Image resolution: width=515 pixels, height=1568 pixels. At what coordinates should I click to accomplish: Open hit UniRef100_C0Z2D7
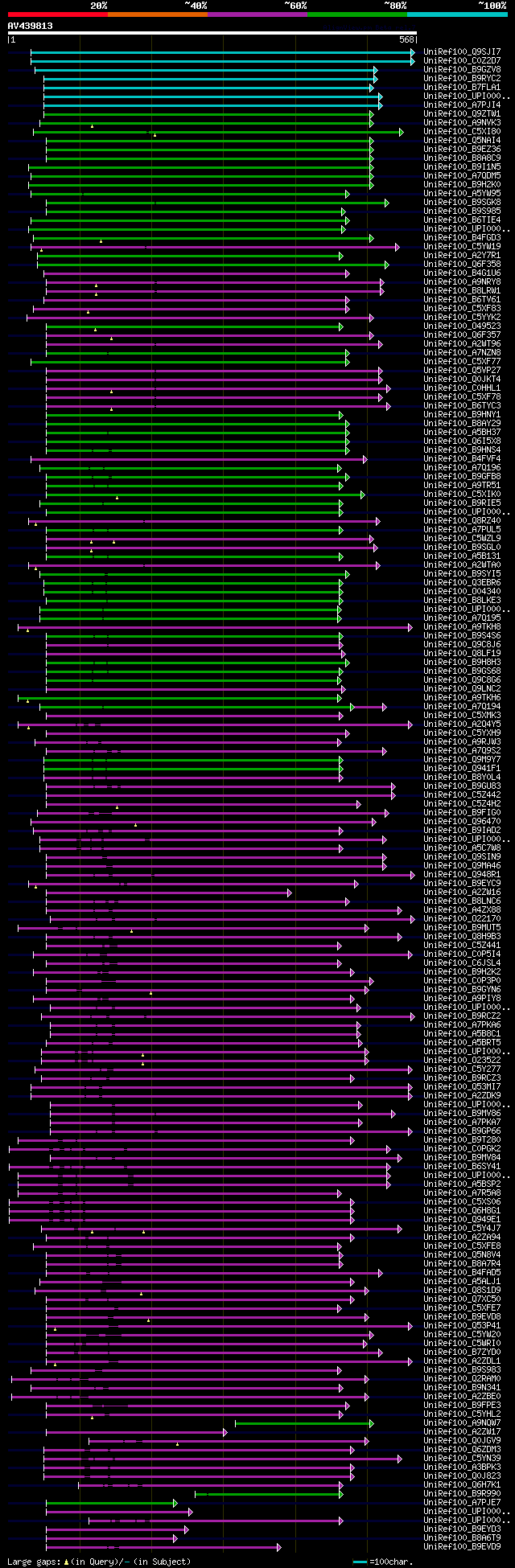coord(462,60)
